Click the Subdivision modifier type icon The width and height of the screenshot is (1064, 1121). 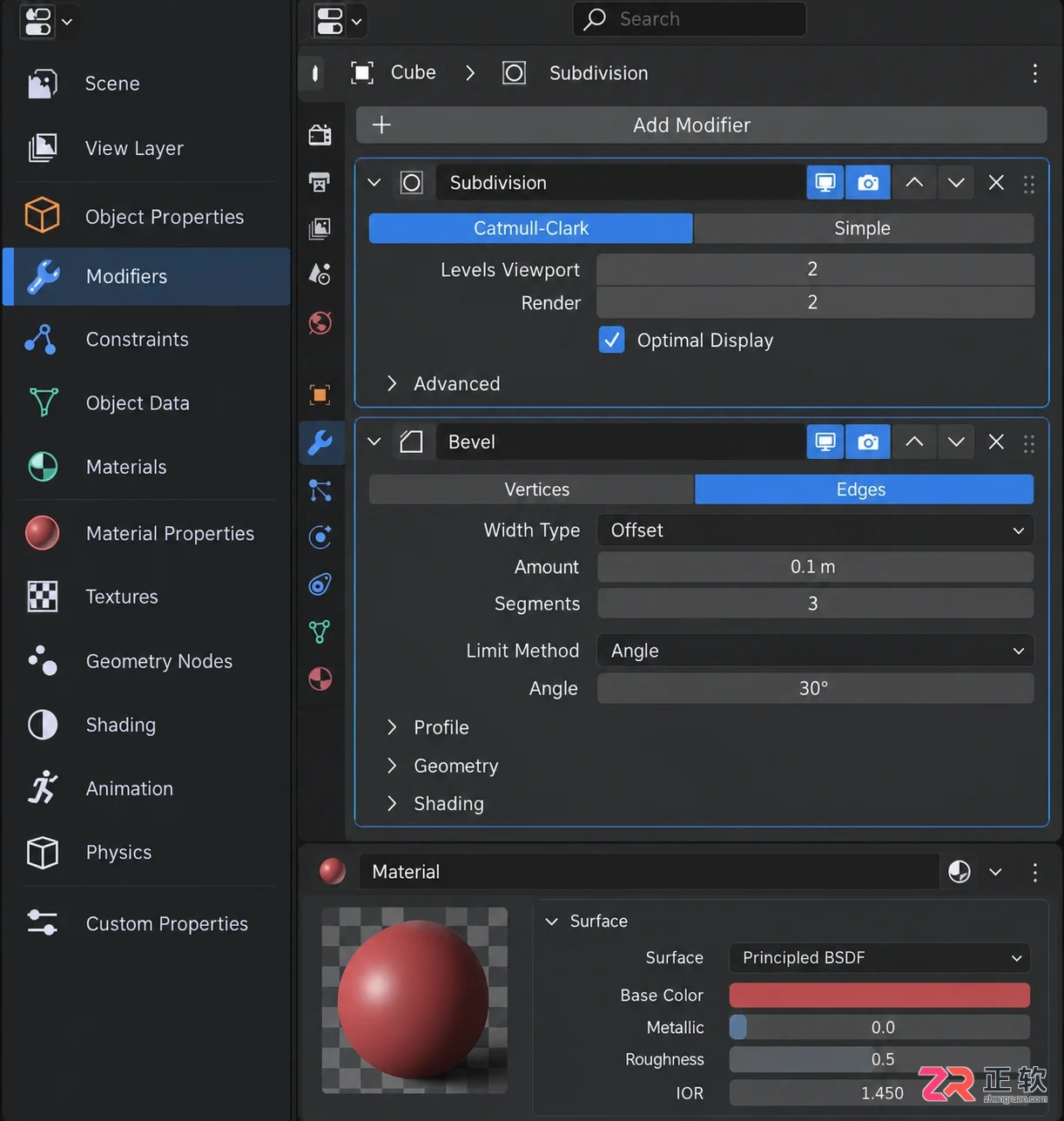tap(411, 183)
